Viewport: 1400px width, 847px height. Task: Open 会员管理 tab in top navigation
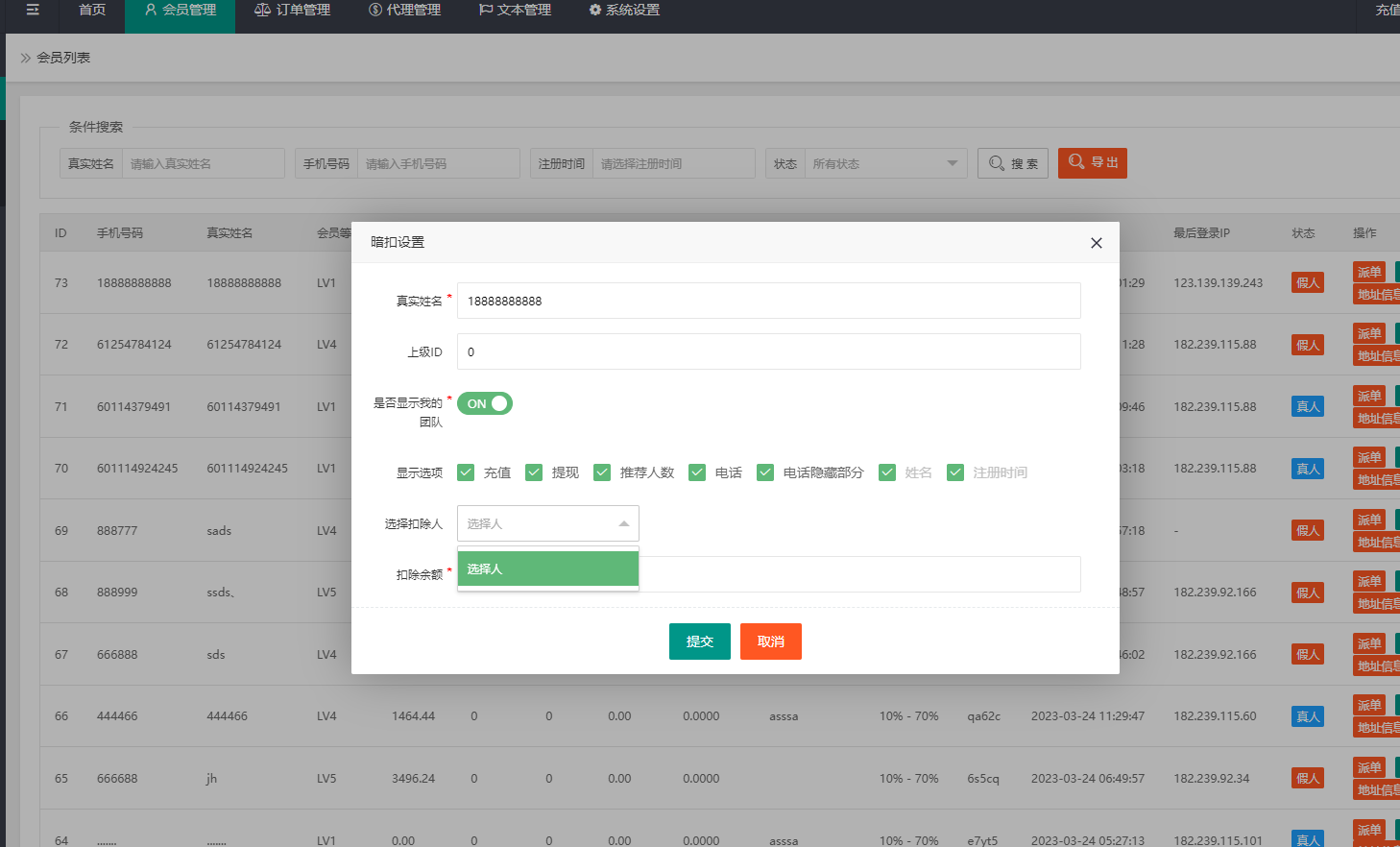[x=180, y=11]
